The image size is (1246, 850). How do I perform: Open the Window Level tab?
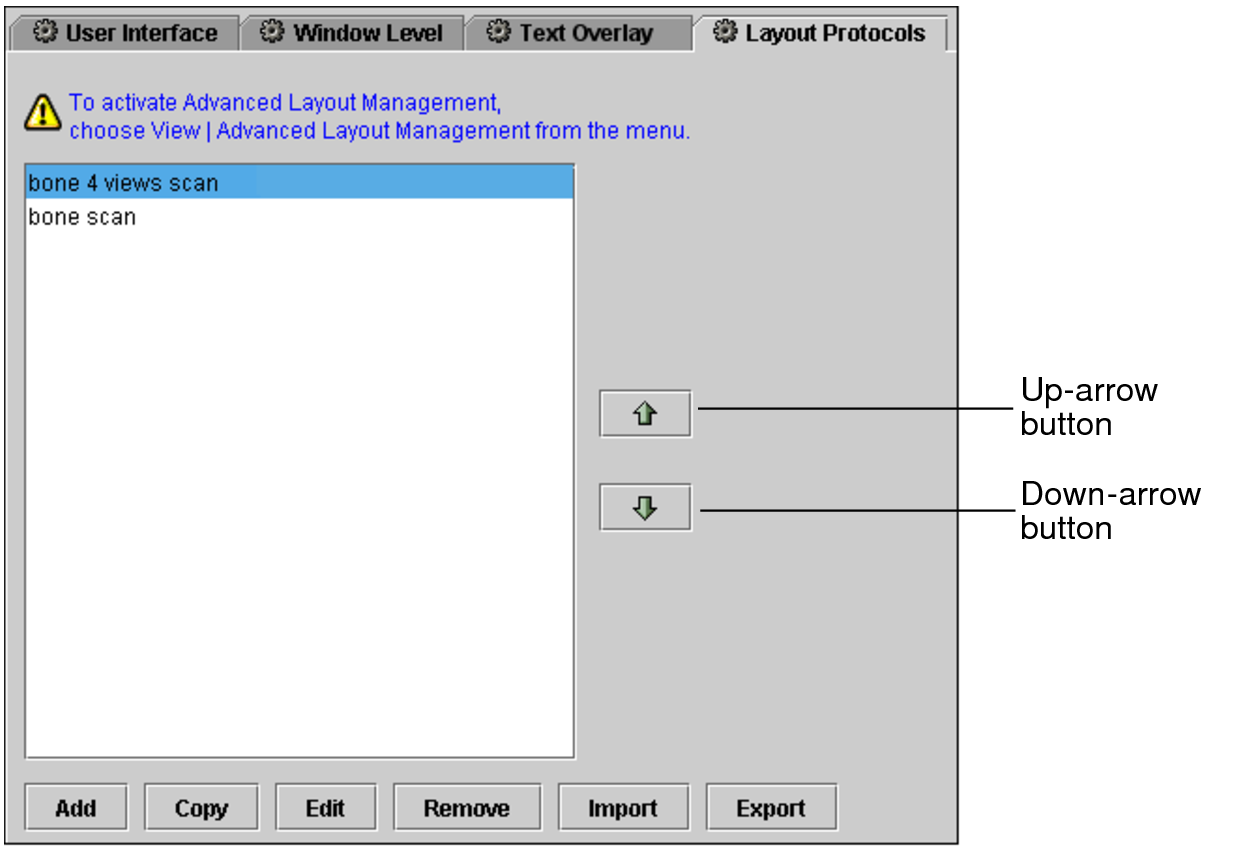tap(367, 33)
